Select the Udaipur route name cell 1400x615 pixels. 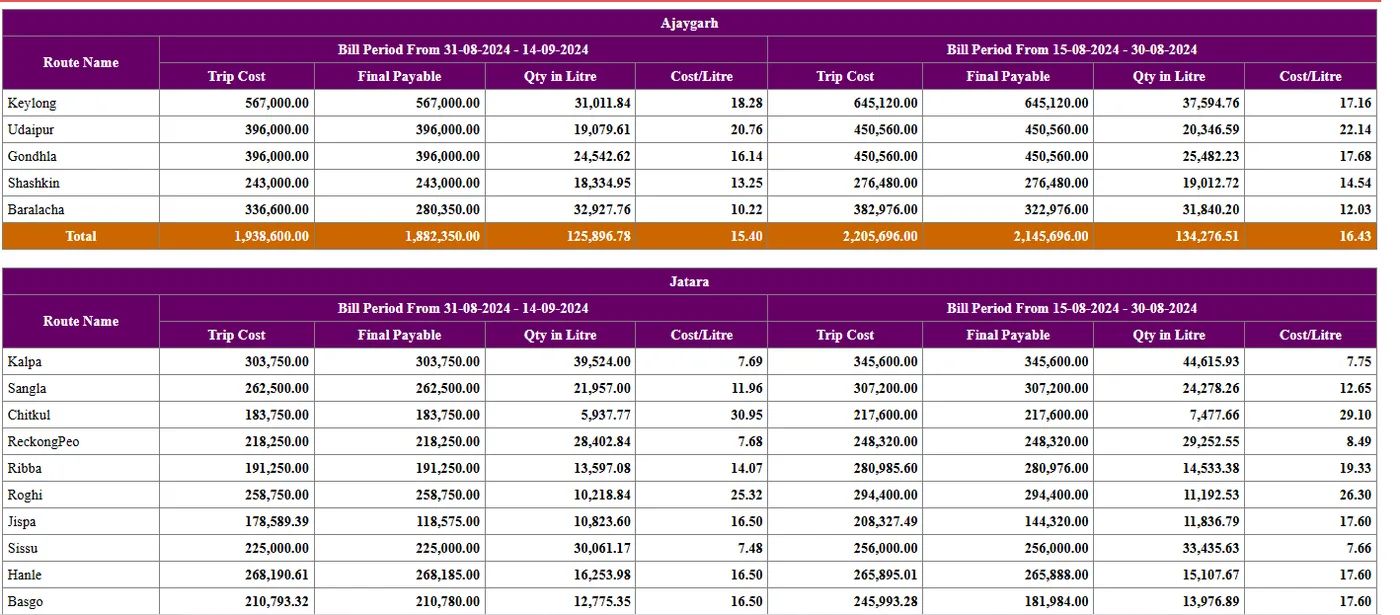pos(81,130)
